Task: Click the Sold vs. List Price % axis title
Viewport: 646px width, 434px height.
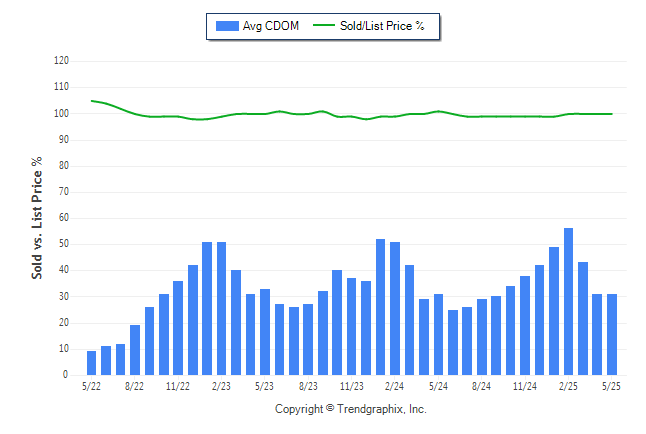Action: pyautogui.click(x=37, y=218)
